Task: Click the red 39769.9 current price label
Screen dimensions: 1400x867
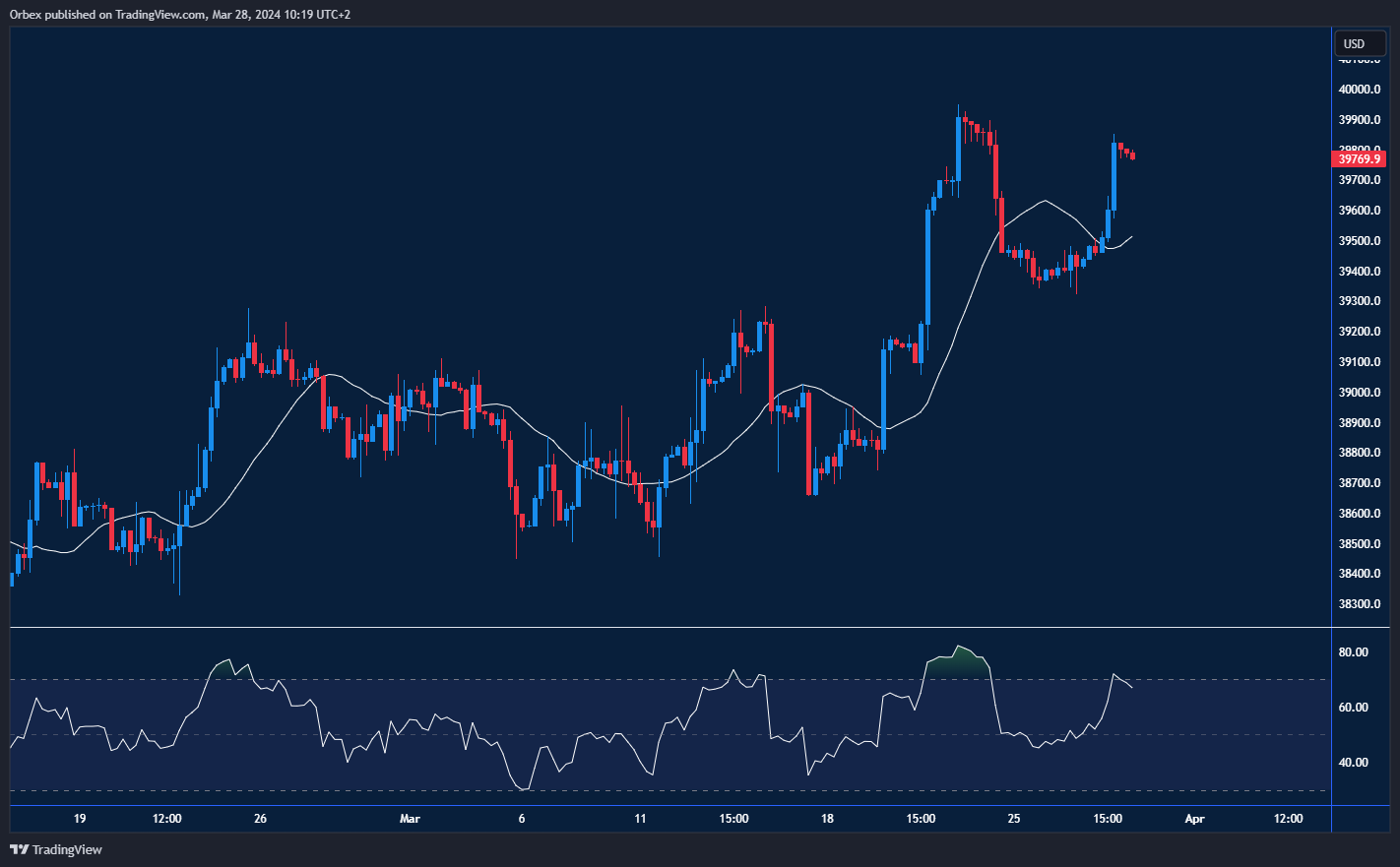Action: pos(1360,158)
